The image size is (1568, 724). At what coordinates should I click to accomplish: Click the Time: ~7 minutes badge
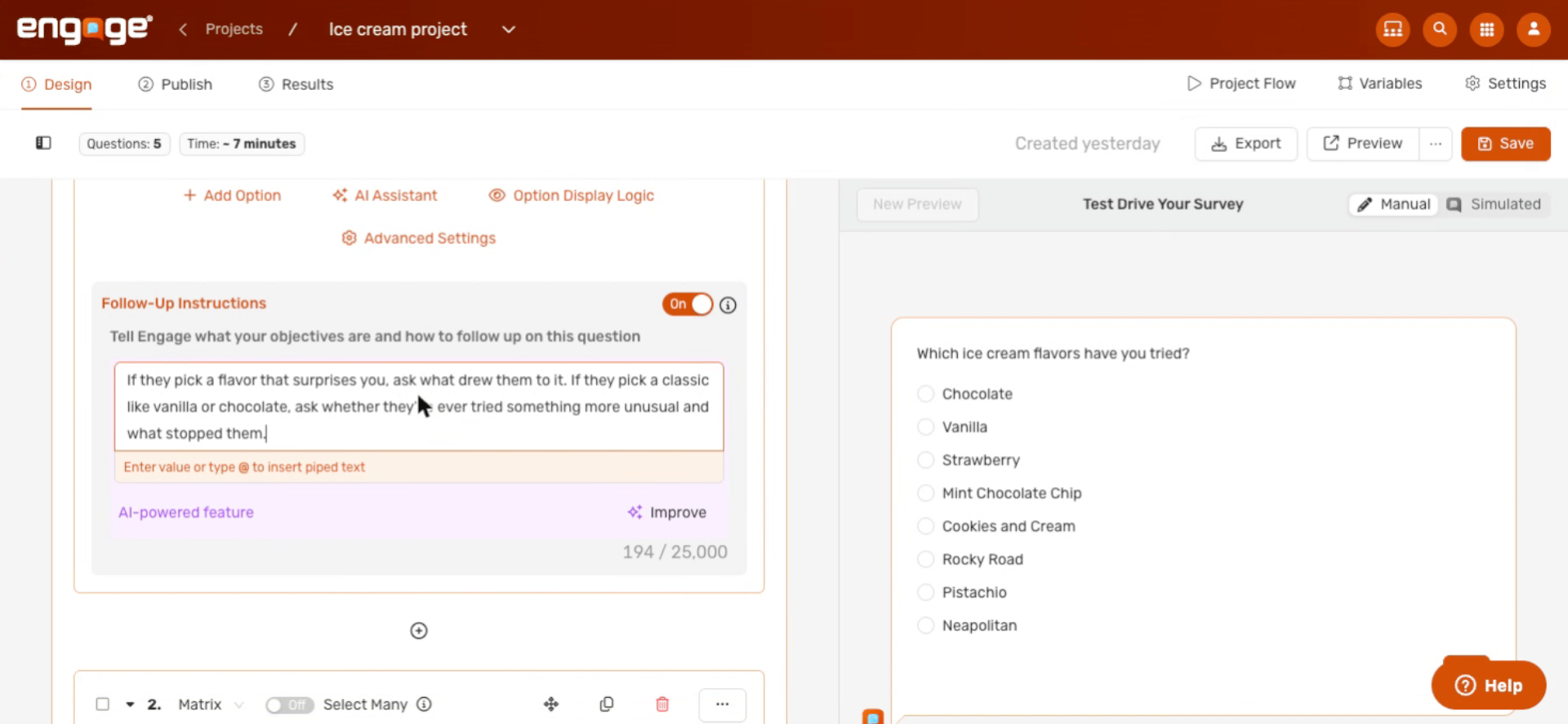[x=242, y=144]
